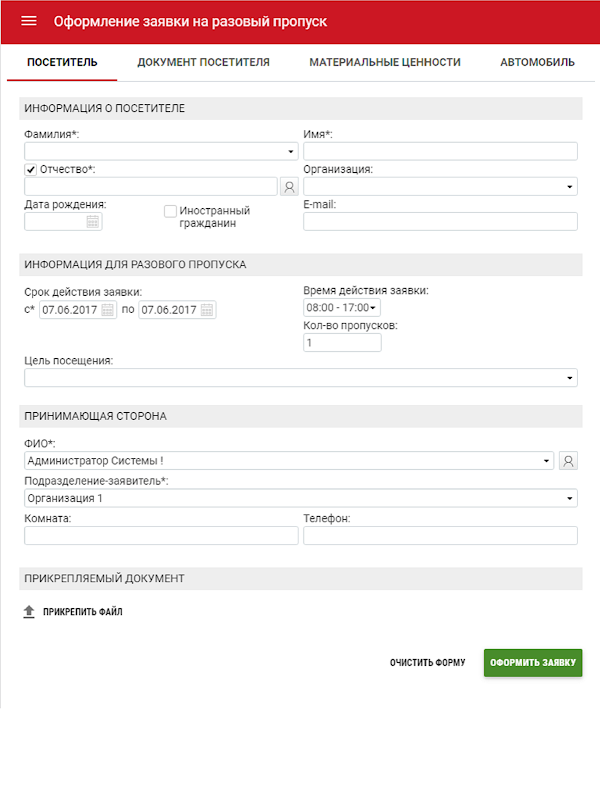The height and width of the screenshot is (800, 600).
Task: Switch to Документ посетителя tab
Action: coord(203,62)
